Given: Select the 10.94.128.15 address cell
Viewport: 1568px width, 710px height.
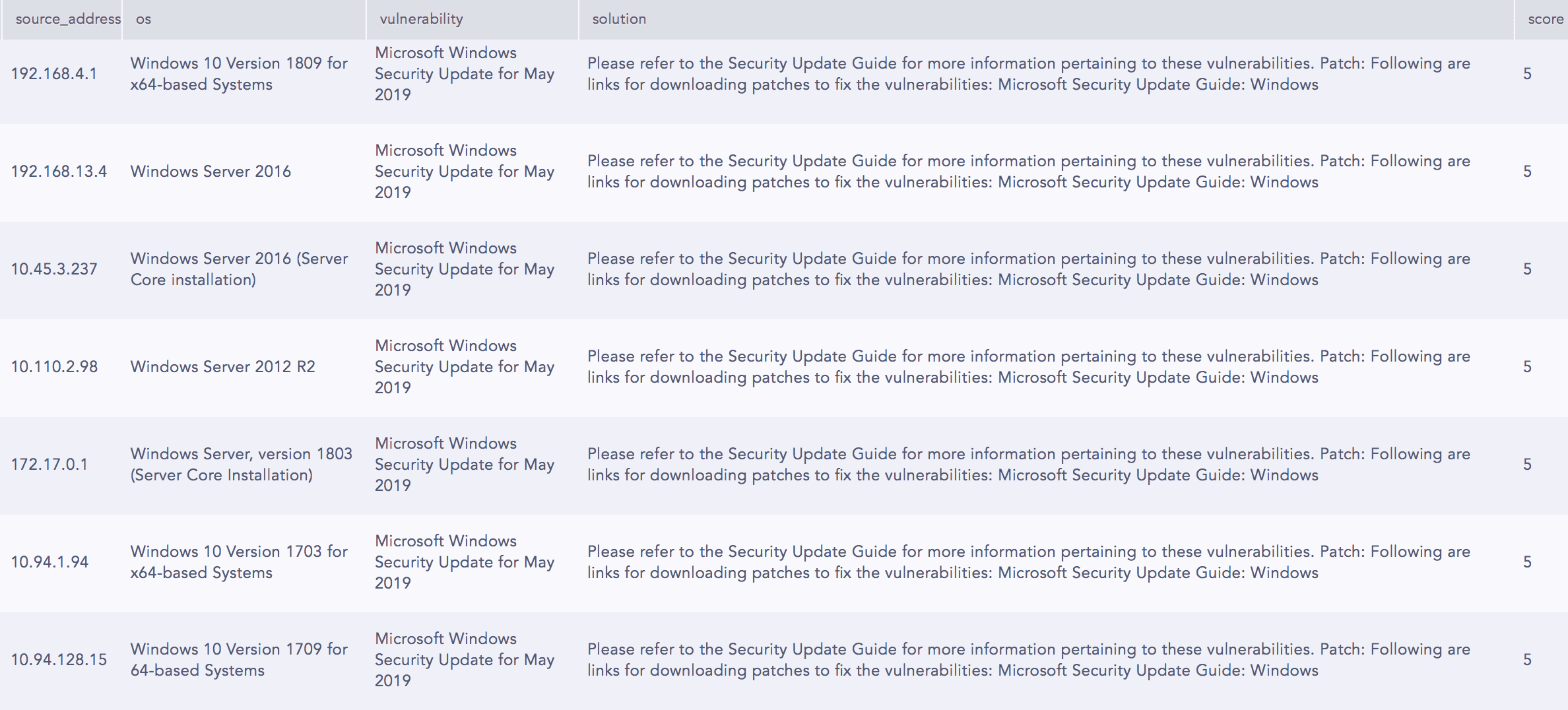Looking at the screenshot, I should click(59, 659).
